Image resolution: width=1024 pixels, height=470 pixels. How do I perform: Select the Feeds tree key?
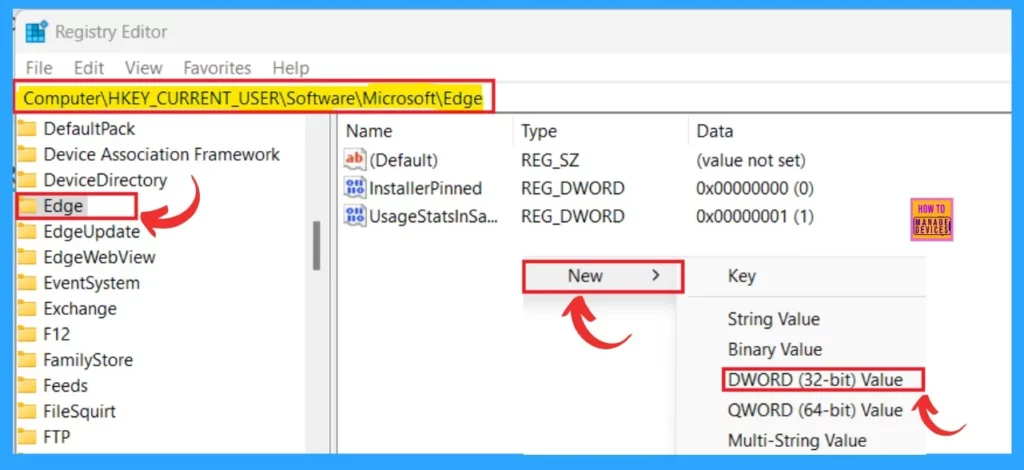click(65, 386)
